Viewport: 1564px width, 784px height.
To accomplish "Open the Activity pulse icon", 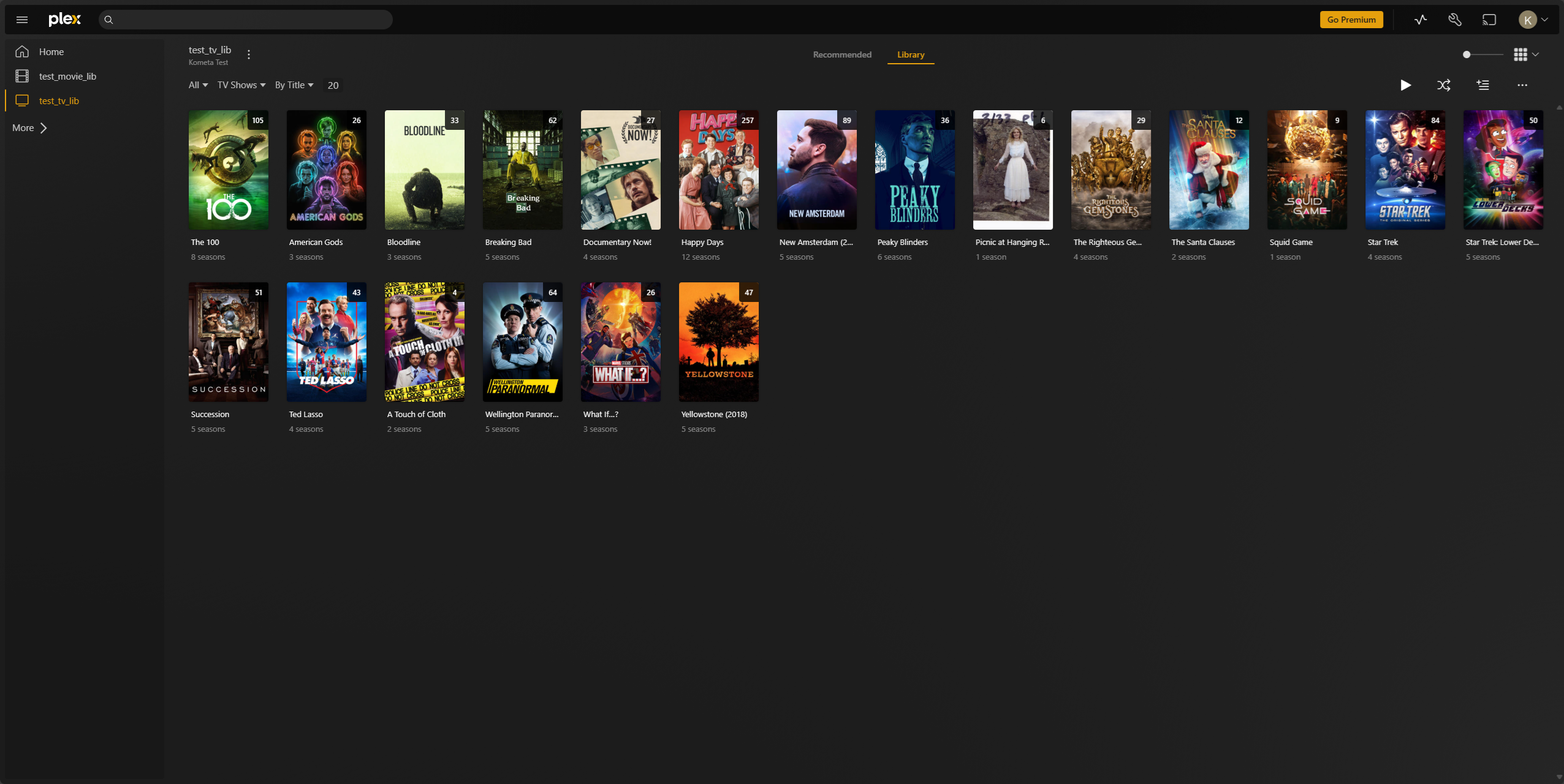I will pyautogui.click(x=1421, y=20).
